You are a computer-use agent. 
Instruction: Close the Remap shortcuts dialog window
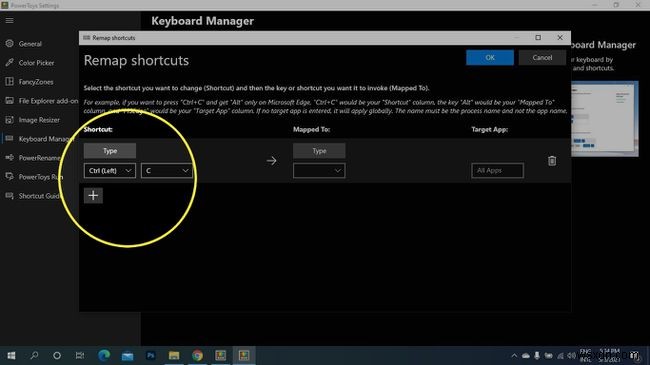click(x=560, y=37)
